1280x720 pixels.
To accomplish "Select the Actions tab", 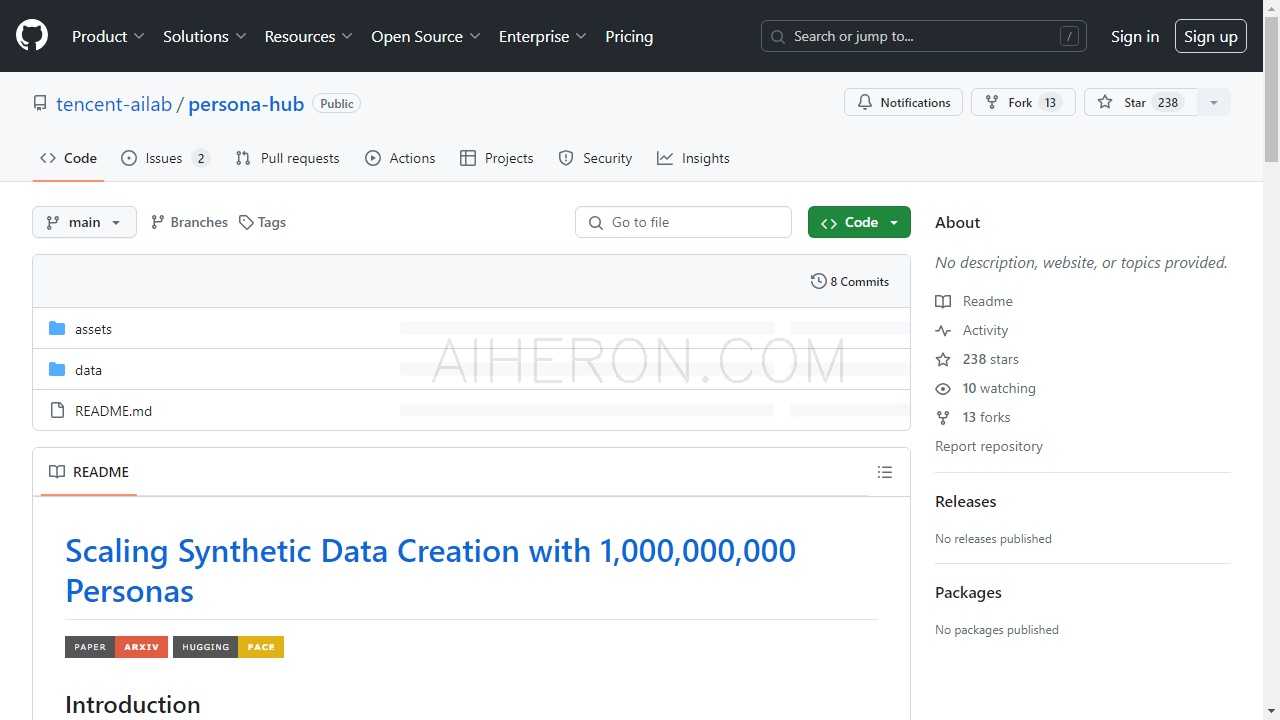I will tap(400, 158).
